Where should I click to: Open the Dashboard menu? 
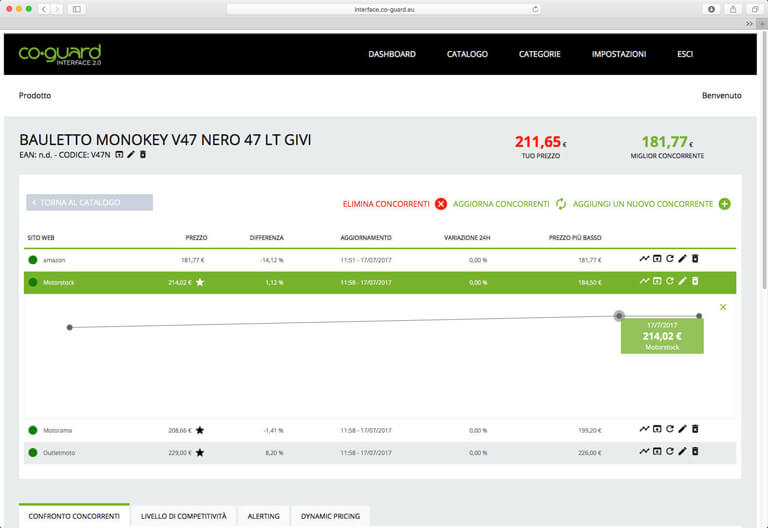[x=392, y=54]
